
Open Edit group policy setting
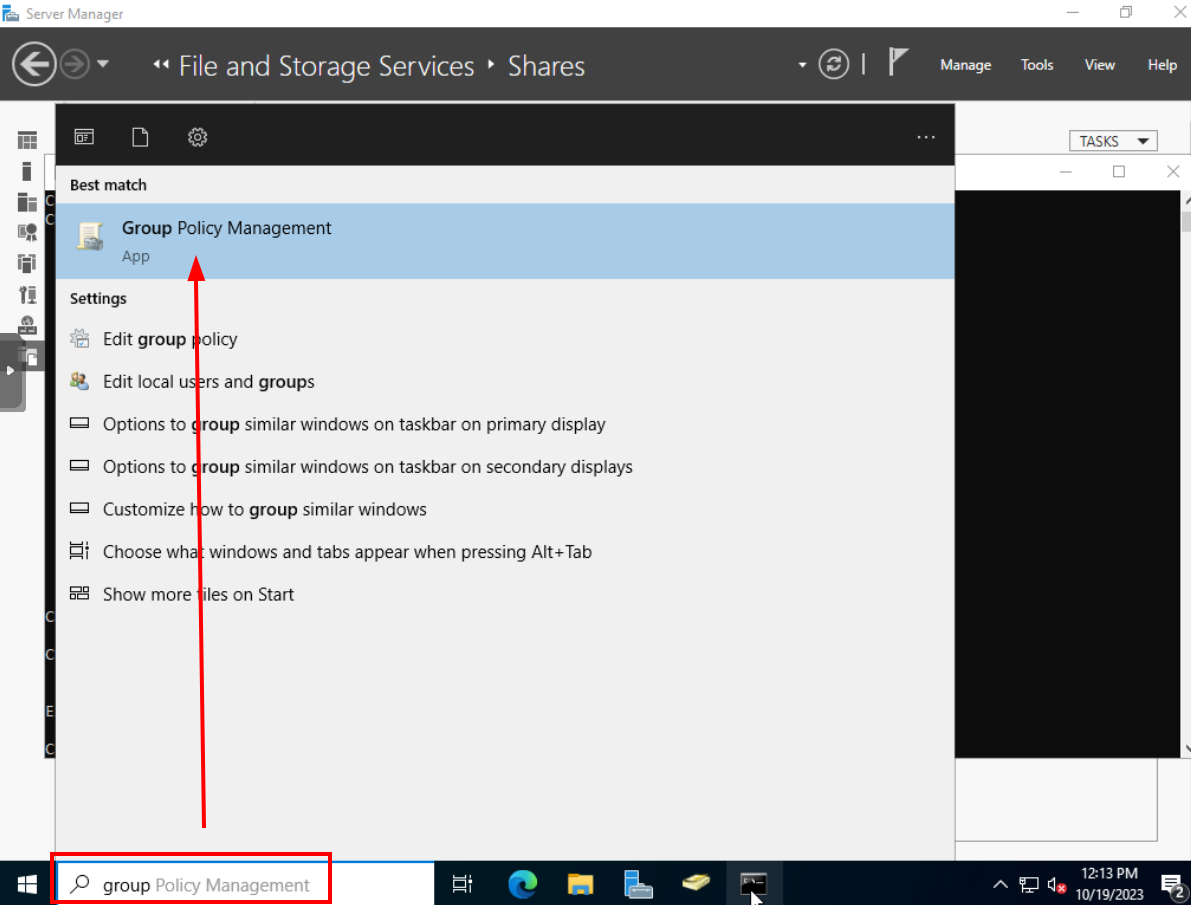click(170, 339)
